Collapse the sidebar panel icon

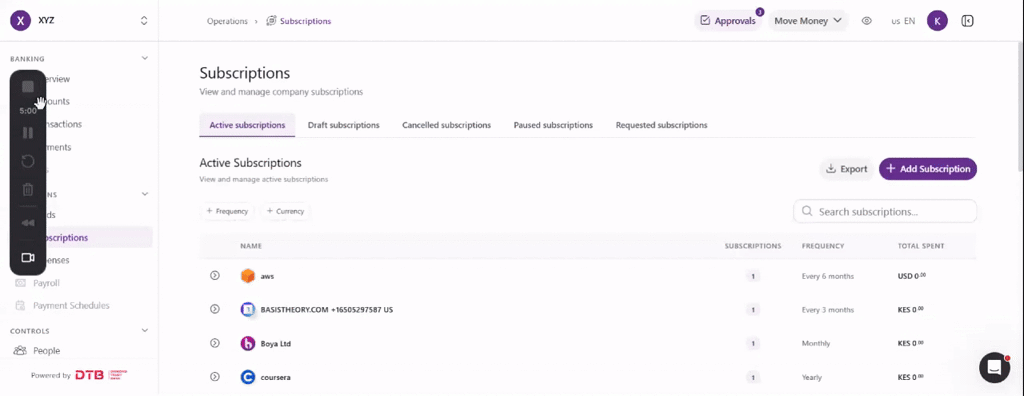pyautogui.click(x=968, y=21)
